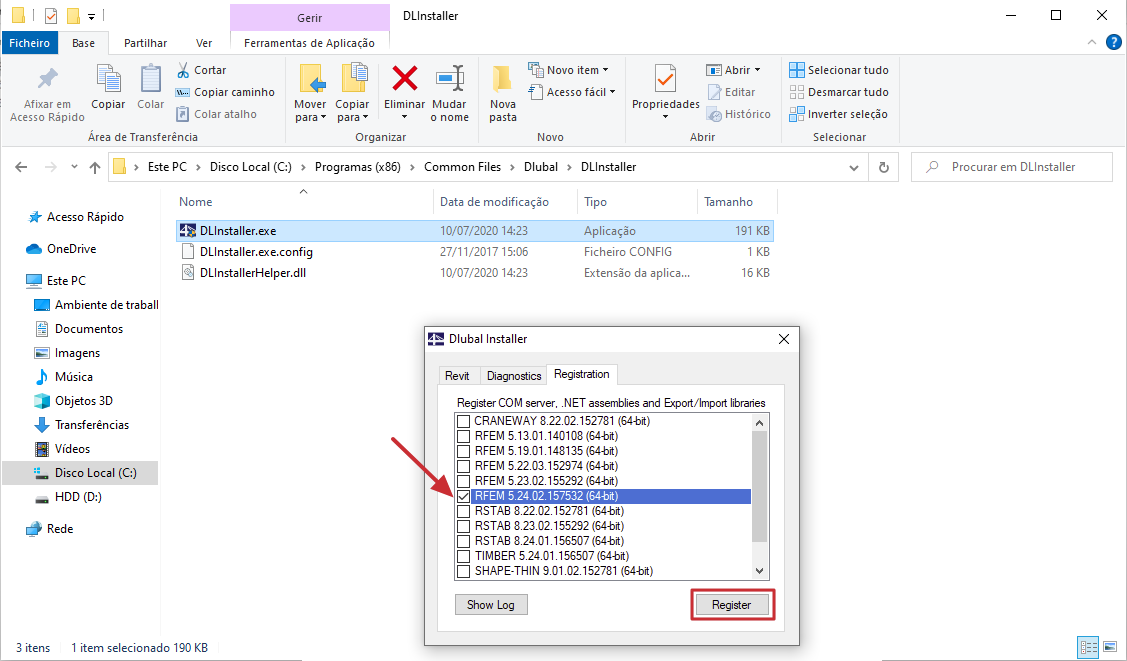
Task: Click the Copiar icon in the ribbon
Action: coord(108,78)
